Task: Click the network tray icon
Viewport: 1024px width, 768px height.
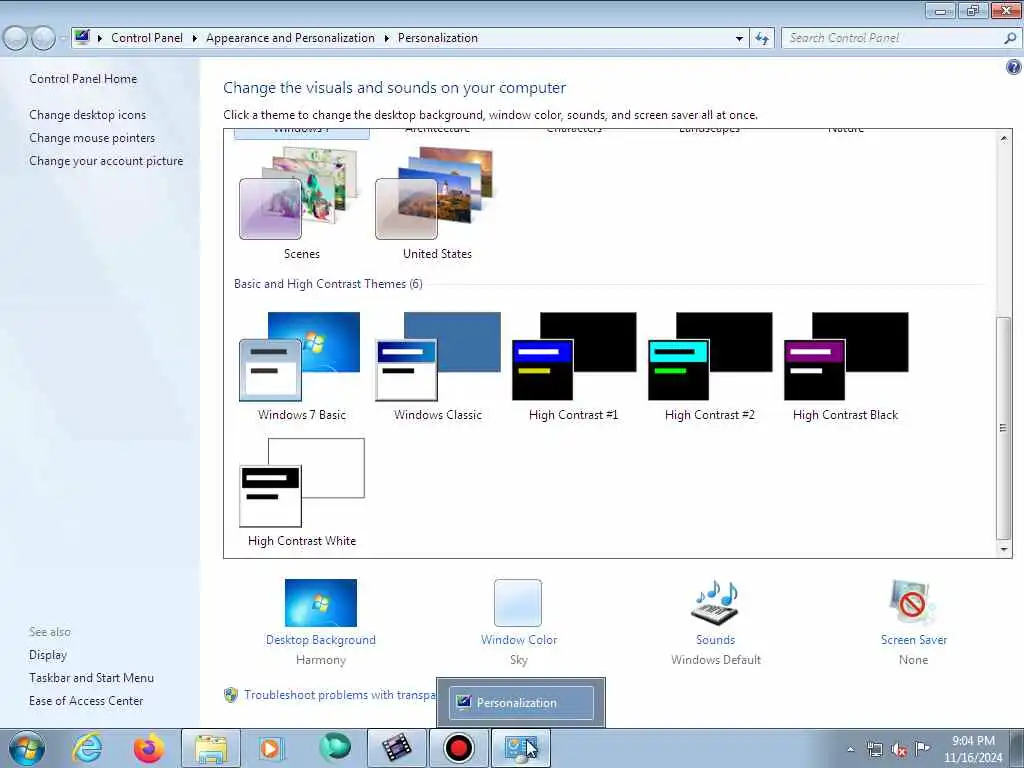Action: click(x=874, y=749)
